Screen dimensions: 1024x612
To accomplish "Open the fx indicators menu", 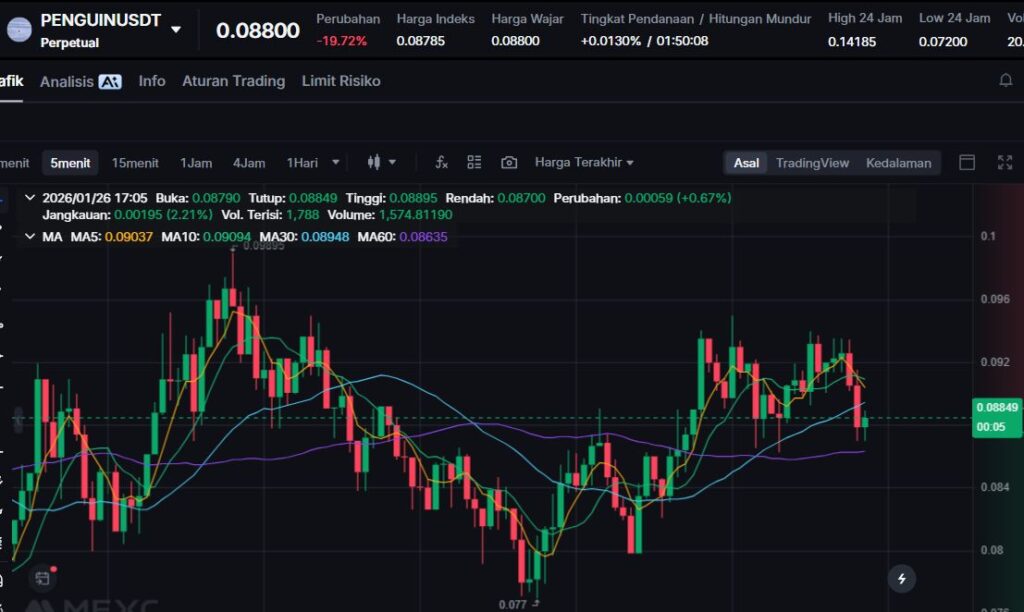I will (x=441, y=162).
